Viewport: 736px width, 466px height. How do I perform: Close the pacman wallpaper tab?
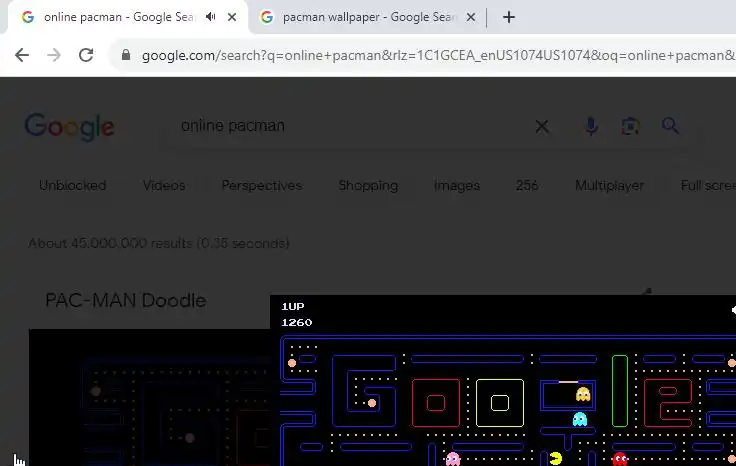471,17
